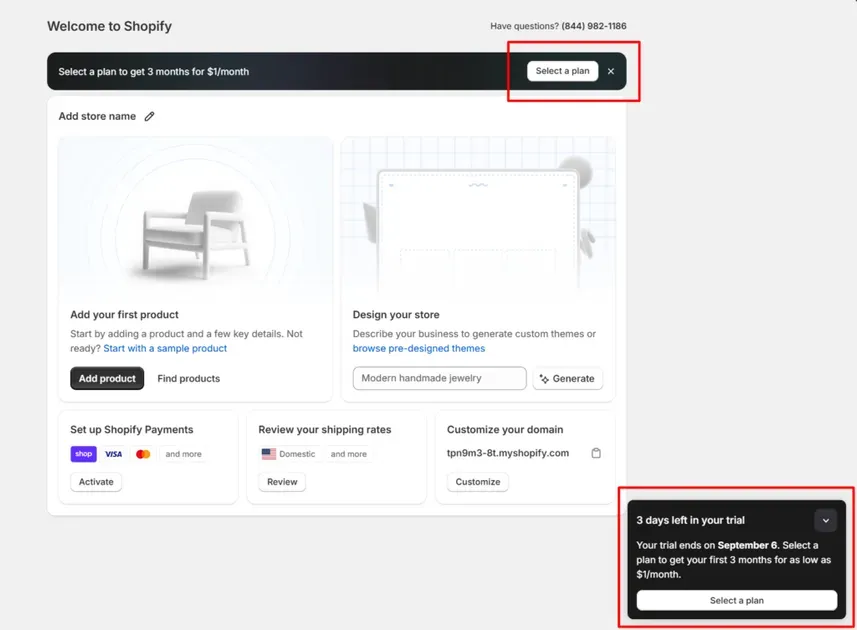857x630 pixels.
Task: Copy myshopify domain with clipboard icon
Action: [x=596, y=453]
